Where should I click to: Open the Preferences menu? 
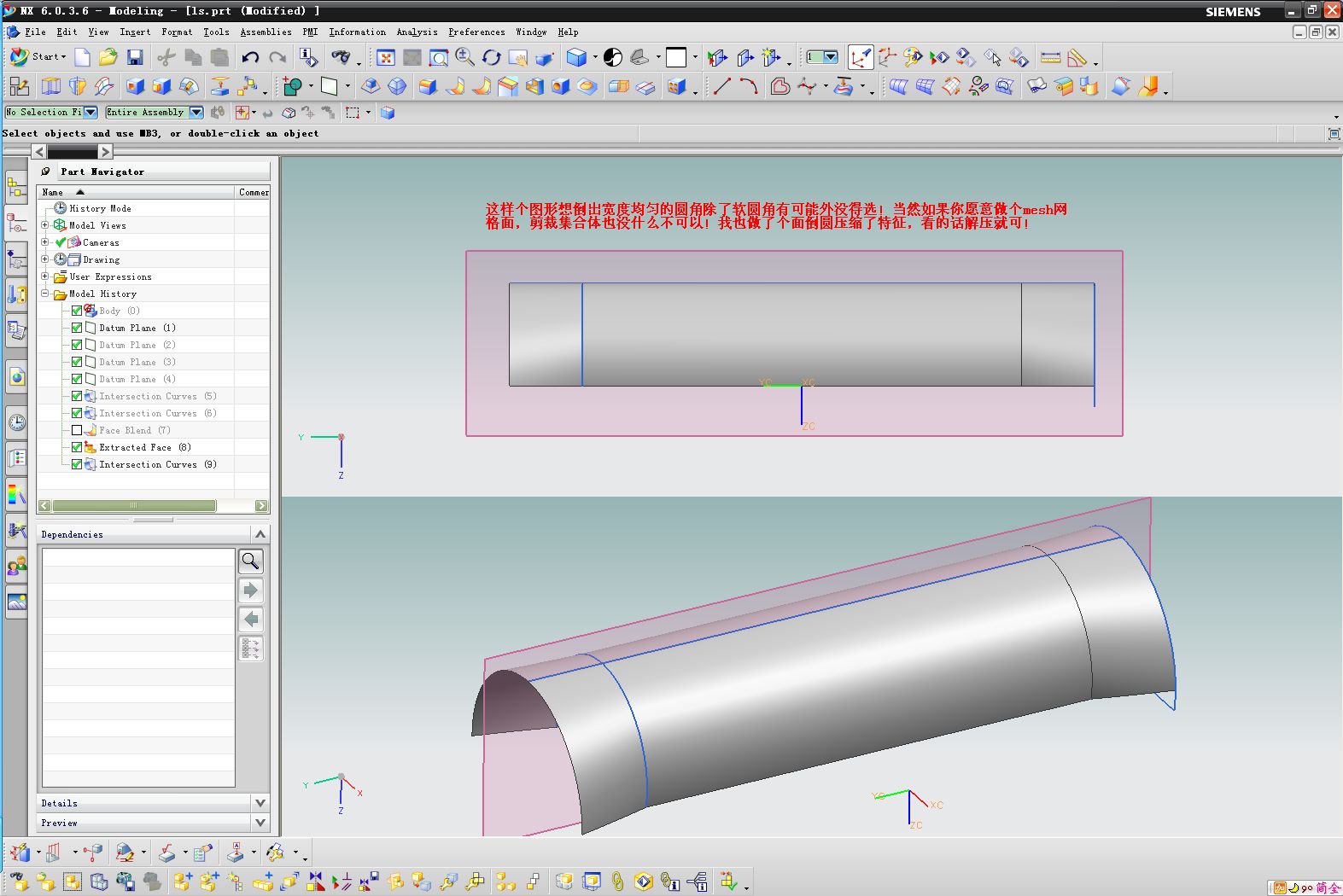pos(476,32)
